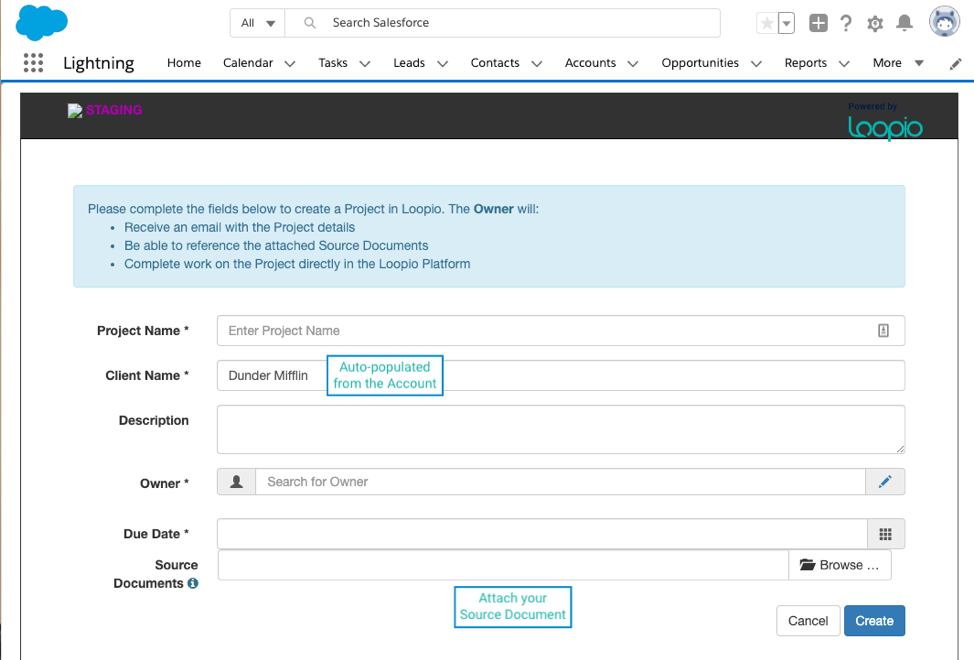
Task: Create a new record with the plus icon
Action: pos(818,23)
